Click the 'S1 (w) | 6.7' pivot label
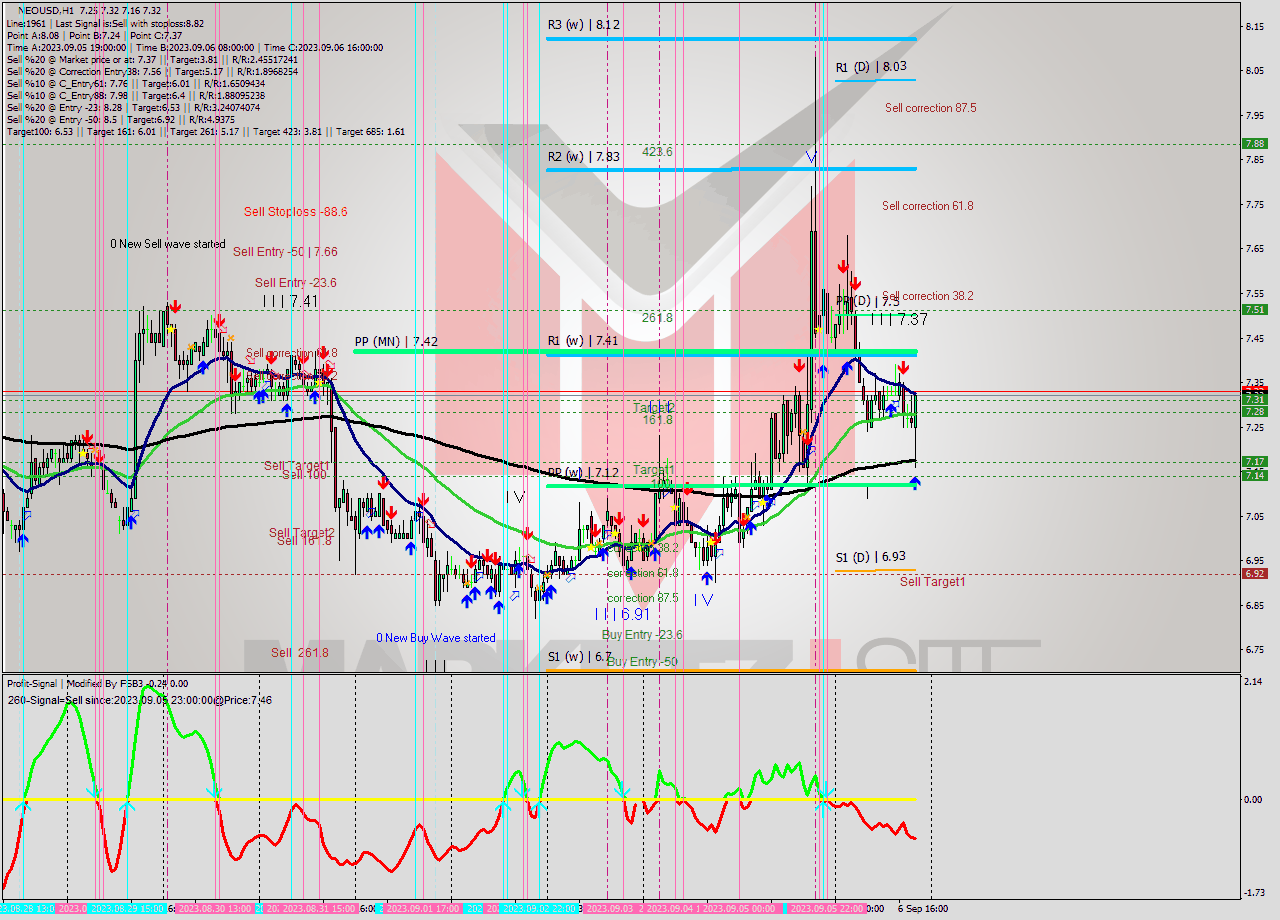The height and width of the screenshot is (920, 1280). [x=579, y=657]
